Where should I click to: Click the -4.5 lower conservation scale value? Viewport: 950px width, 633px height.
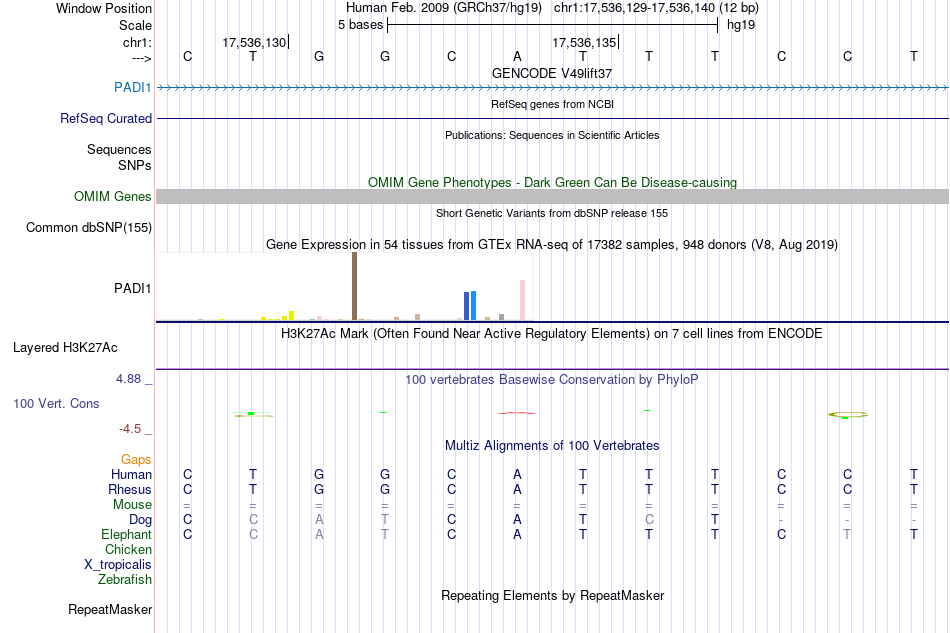(130, 429)
